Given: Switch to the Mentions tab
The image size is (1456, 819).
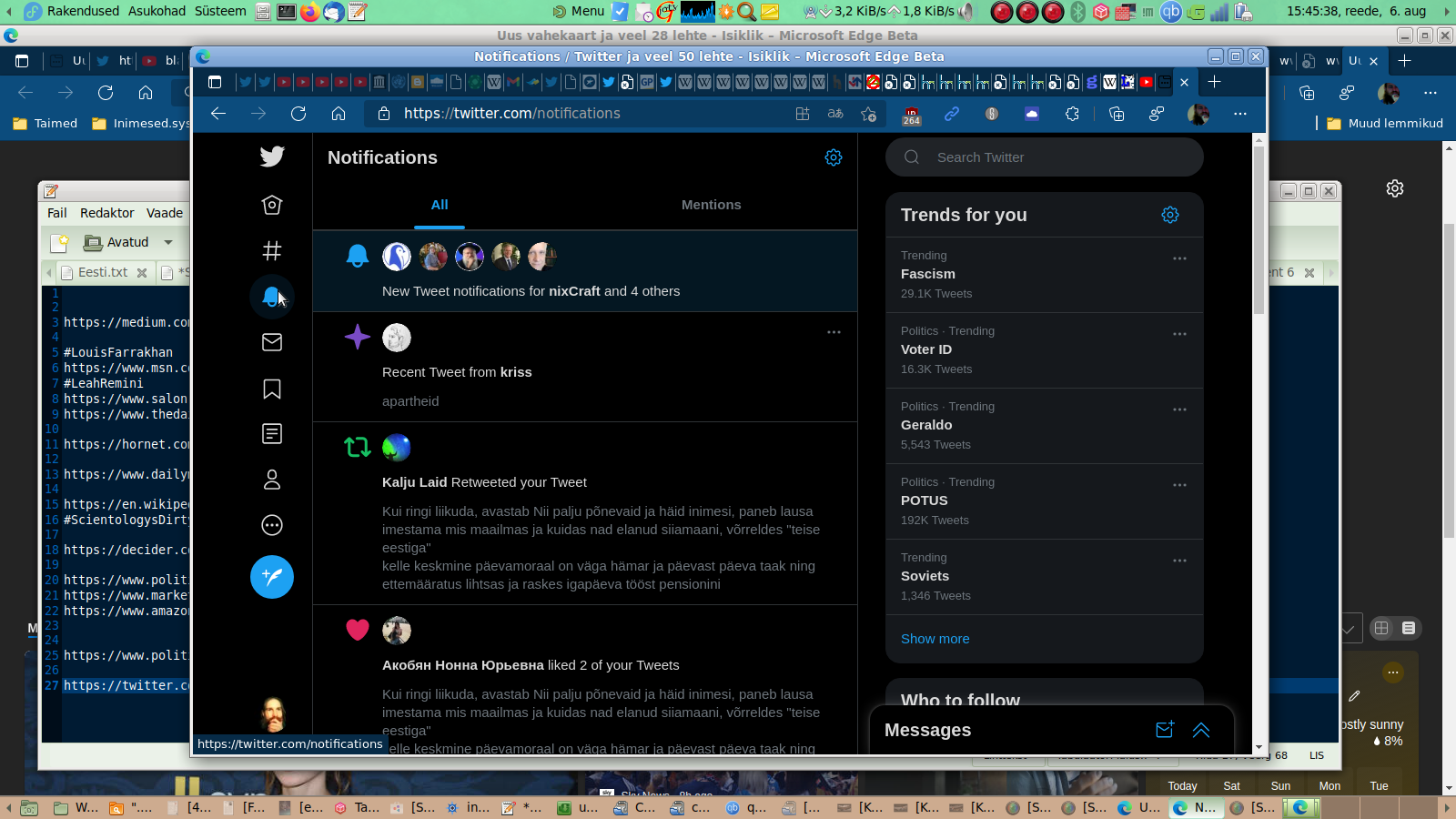Looking at the screenshot, I should point(712,205).
